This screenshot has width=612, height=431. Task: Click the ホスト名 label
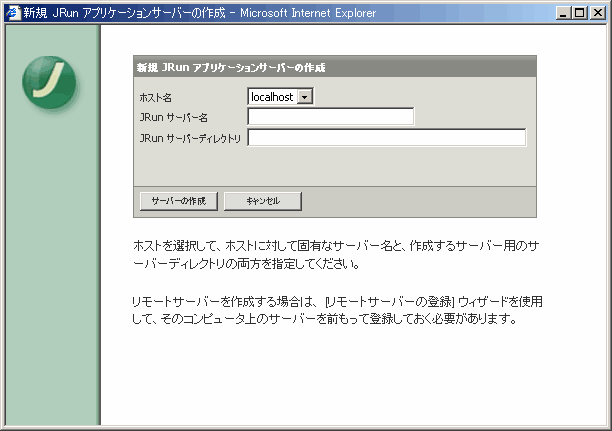click(155, 97)
